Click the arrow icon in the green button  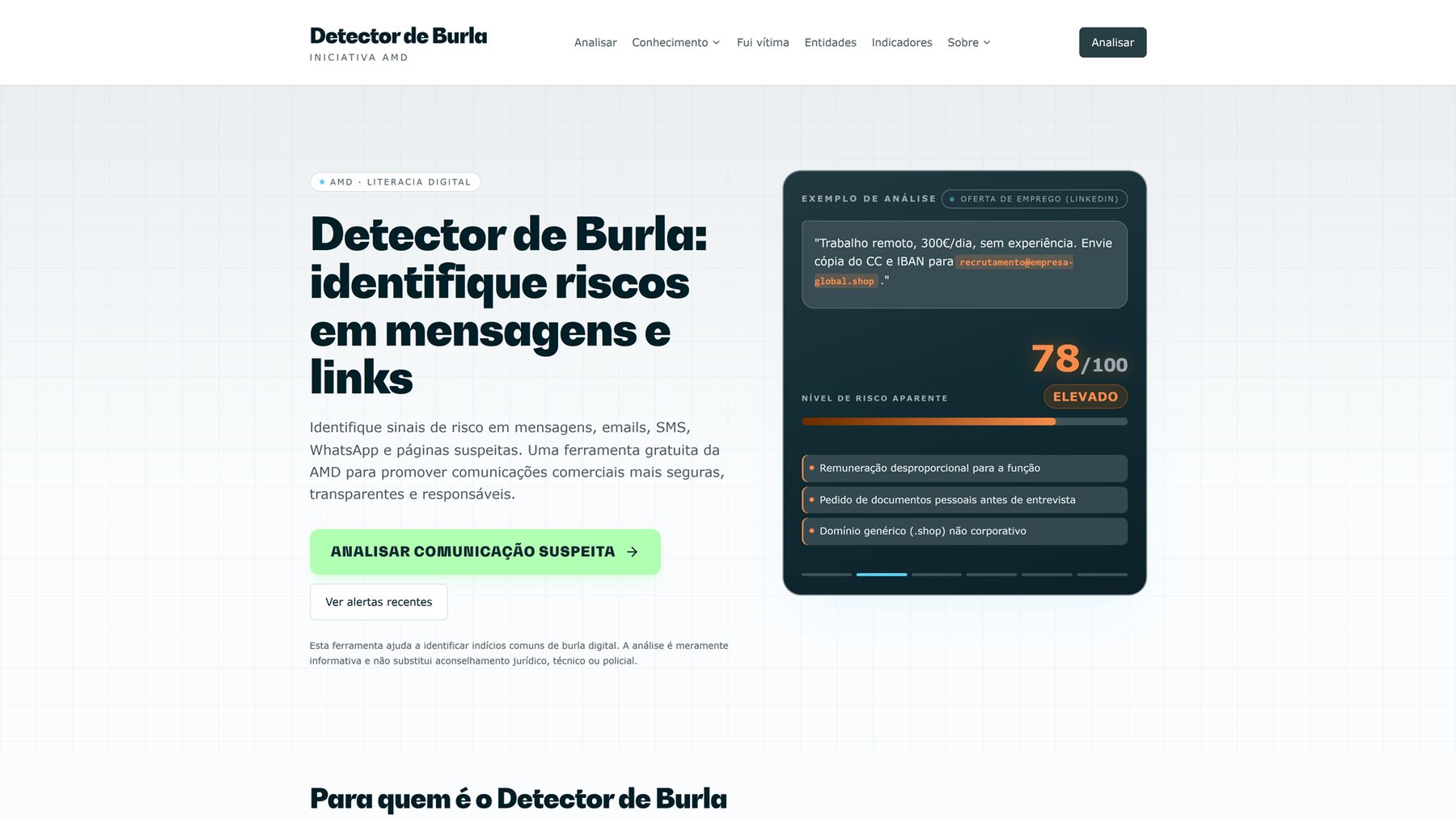[633, 552]
